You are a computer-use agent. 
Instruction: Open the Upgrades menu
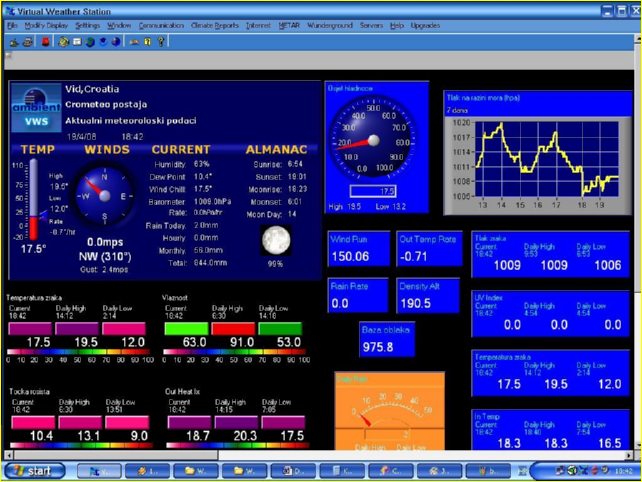tap(425, 25)
